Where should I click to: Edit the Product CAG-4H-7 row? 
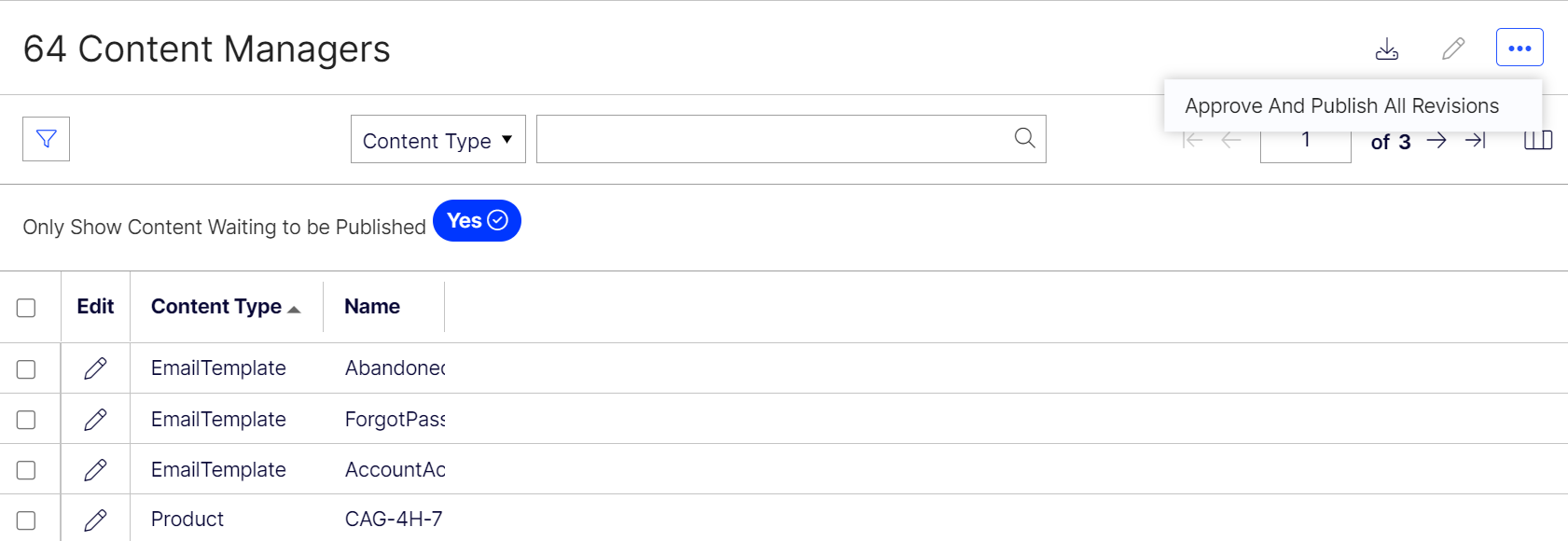pyautogui.click(x=95, y=520)
